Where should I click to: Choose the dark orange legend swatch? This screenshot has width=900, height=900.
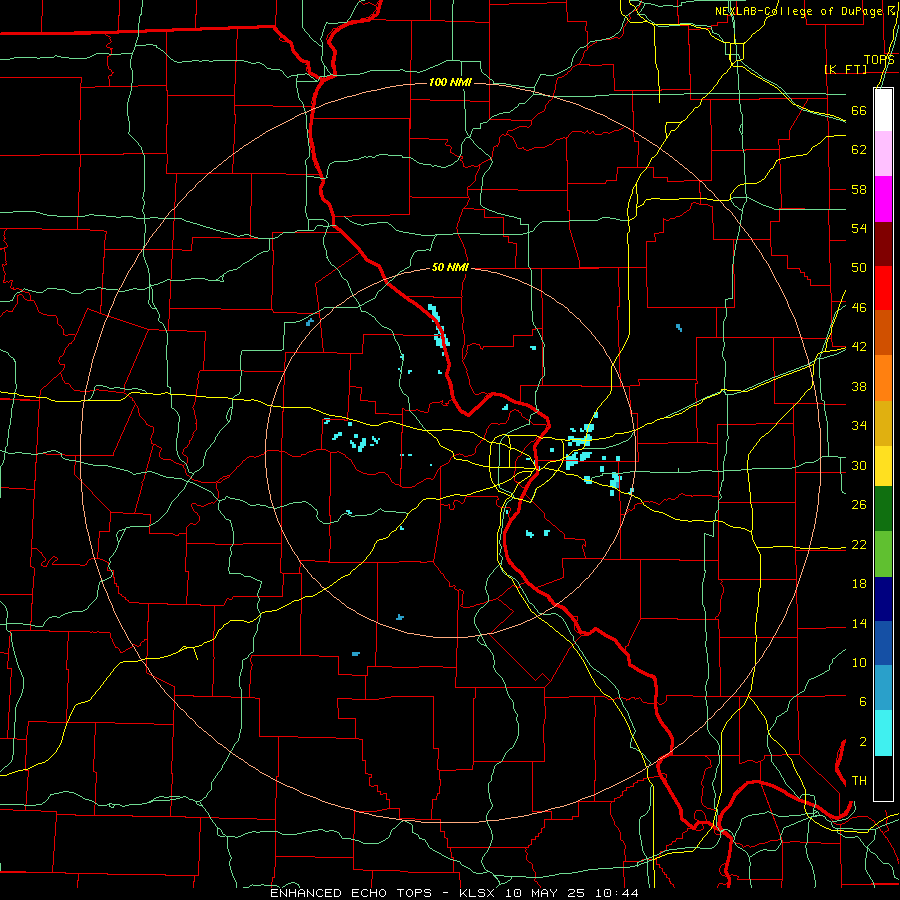883,332
